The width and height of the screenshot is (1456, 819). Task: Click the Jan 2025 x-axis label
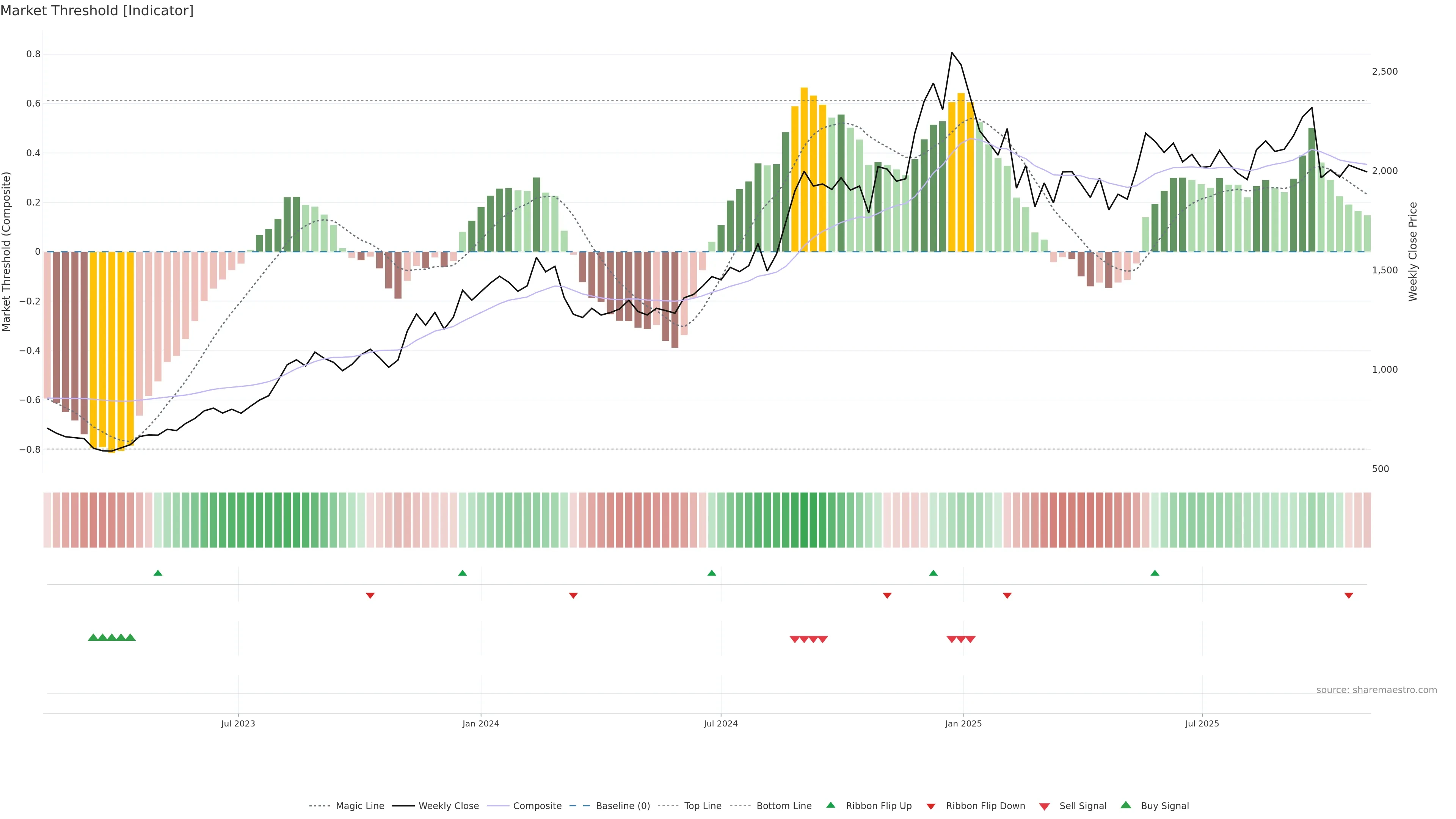click(x=963, y=723)
